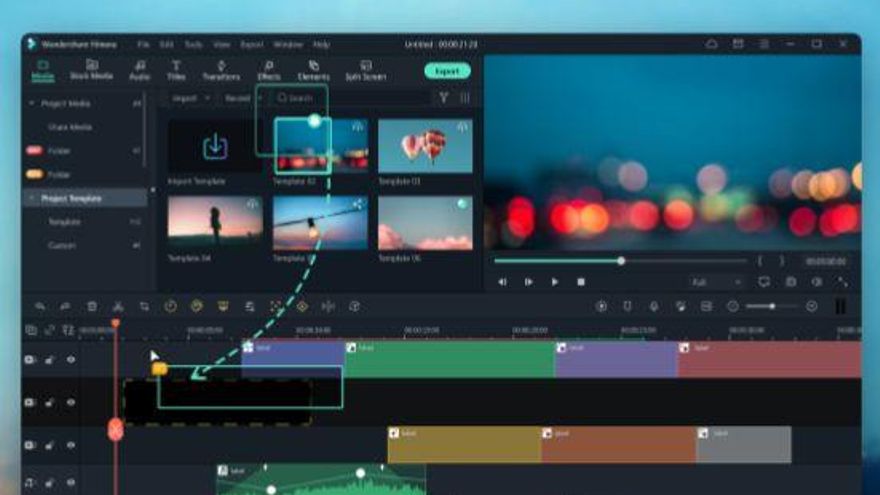Screen dimensions: 880x495
Task: Select the pink clouds Template 06 thumbnail
Action: (x=425, y=223)
